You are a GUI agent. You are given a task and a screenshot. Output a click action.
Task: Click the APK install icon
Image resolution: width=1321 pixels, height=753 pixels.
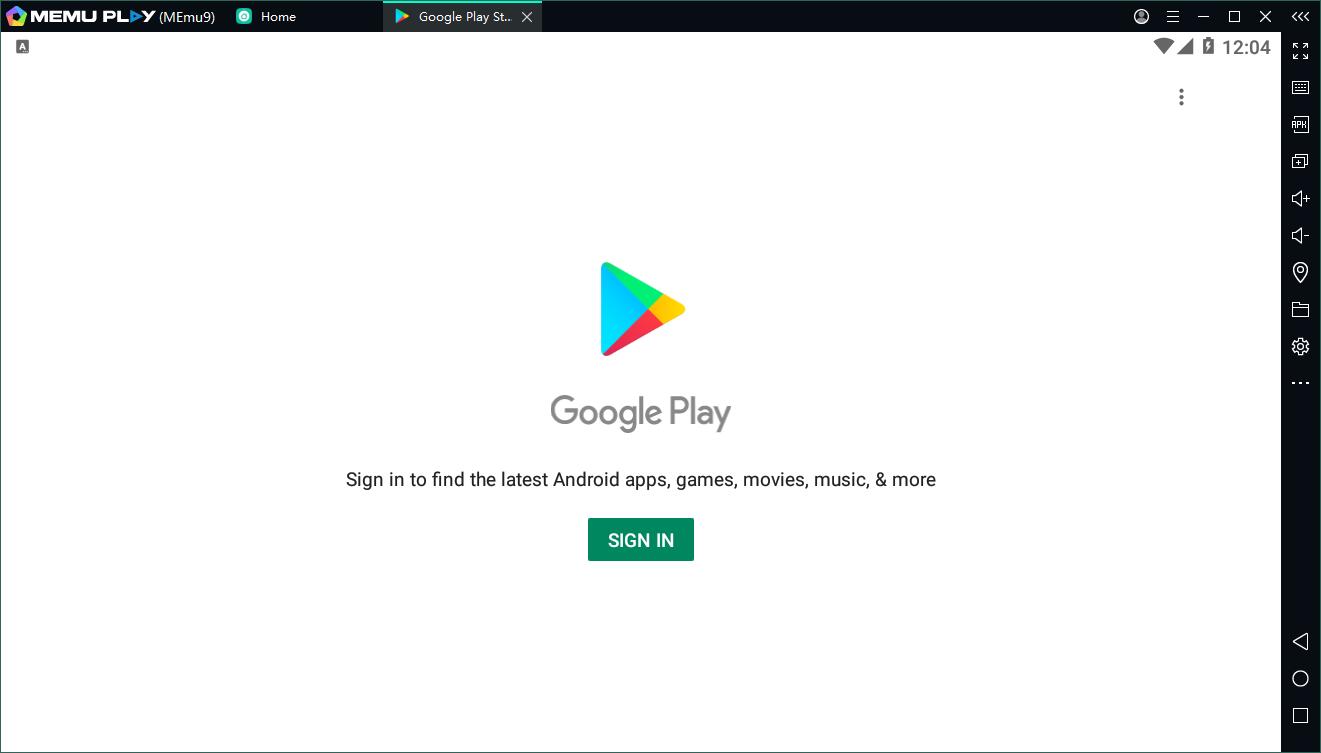click(x=1300, y=125)
